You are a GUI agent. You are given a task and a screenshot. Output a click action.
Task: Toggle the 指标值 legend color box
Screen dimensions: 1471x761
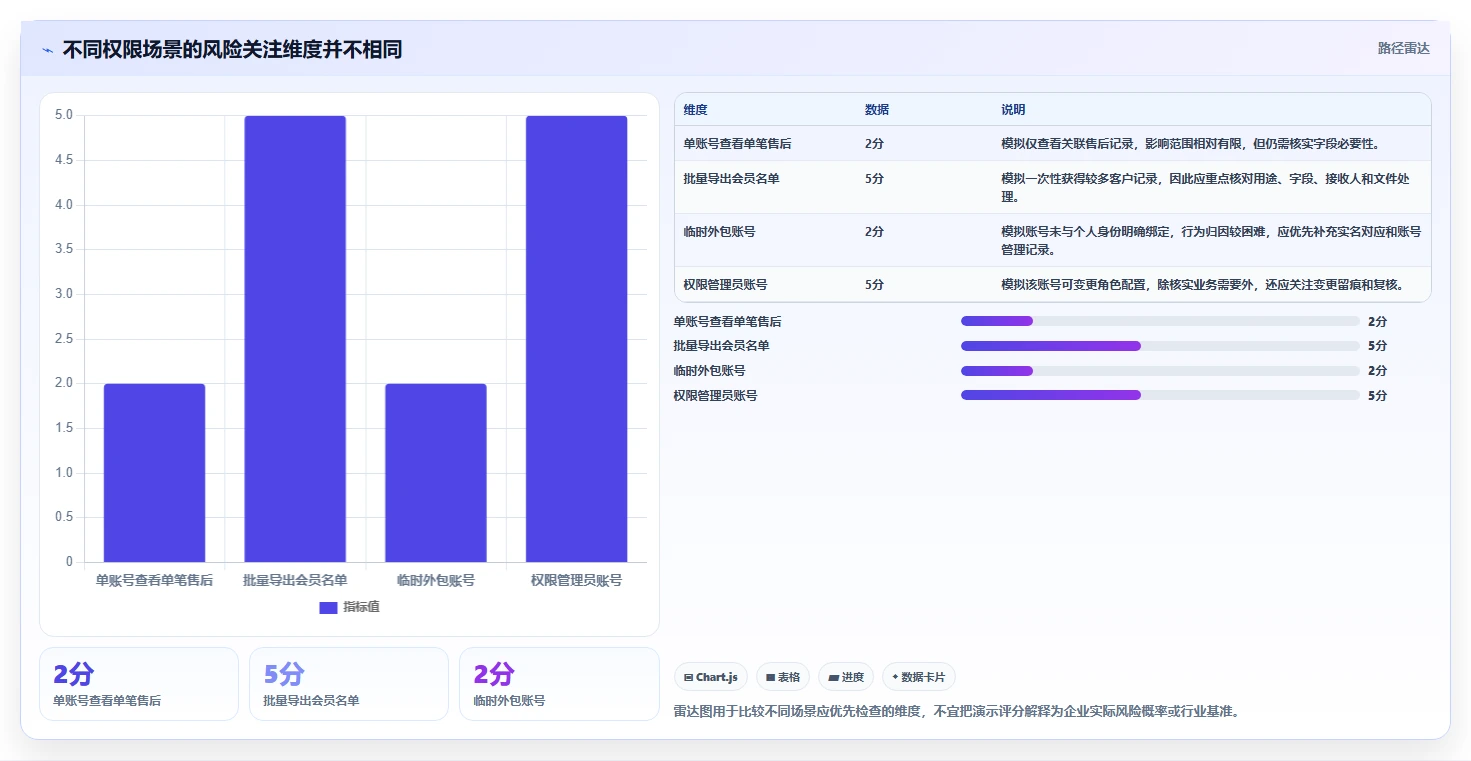pyautogui.click(x=328, y=607)
